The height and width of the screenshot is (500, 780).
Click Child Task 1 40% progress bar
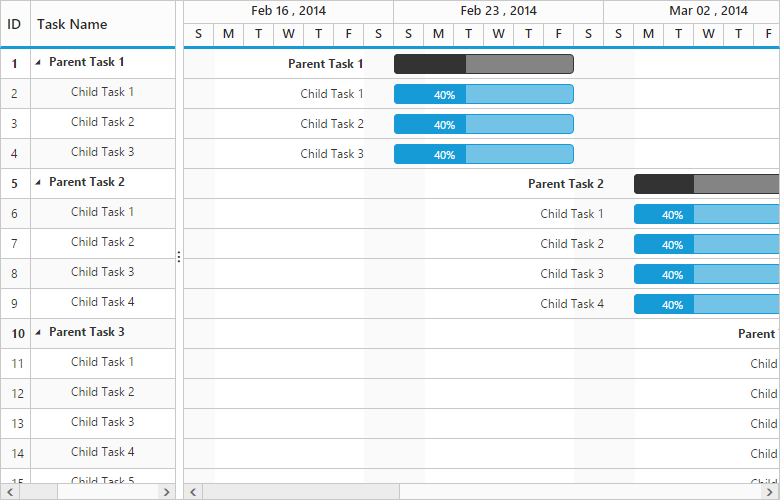pyautogui.click(x=484, y=94)
